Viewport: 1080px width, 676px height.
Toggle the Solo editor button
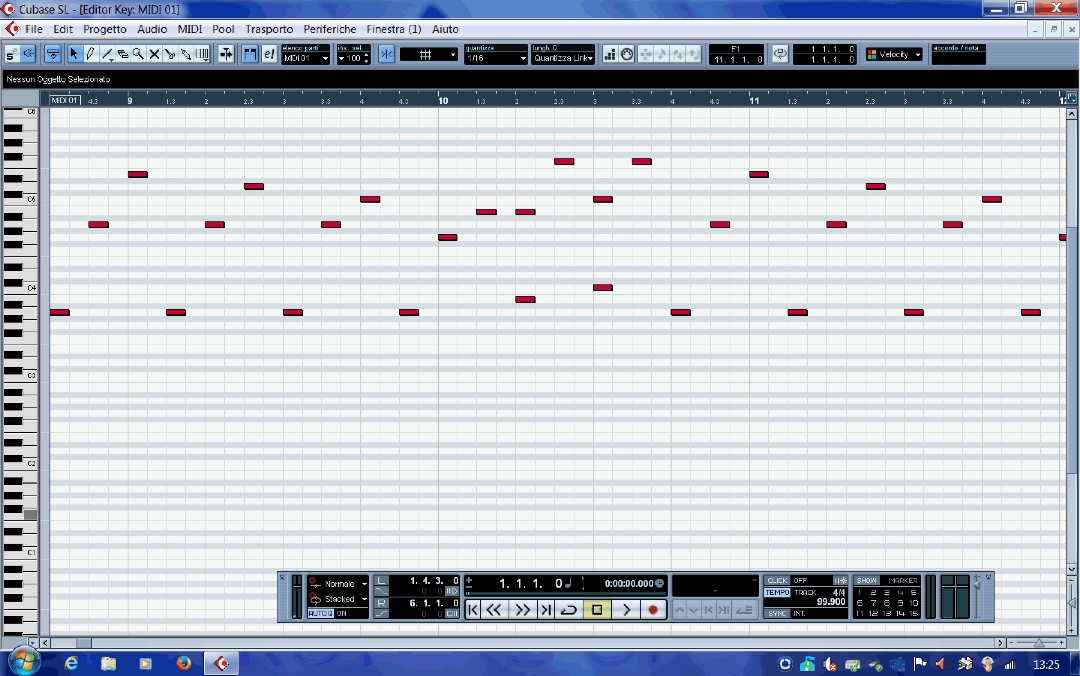tap(12, 54)
